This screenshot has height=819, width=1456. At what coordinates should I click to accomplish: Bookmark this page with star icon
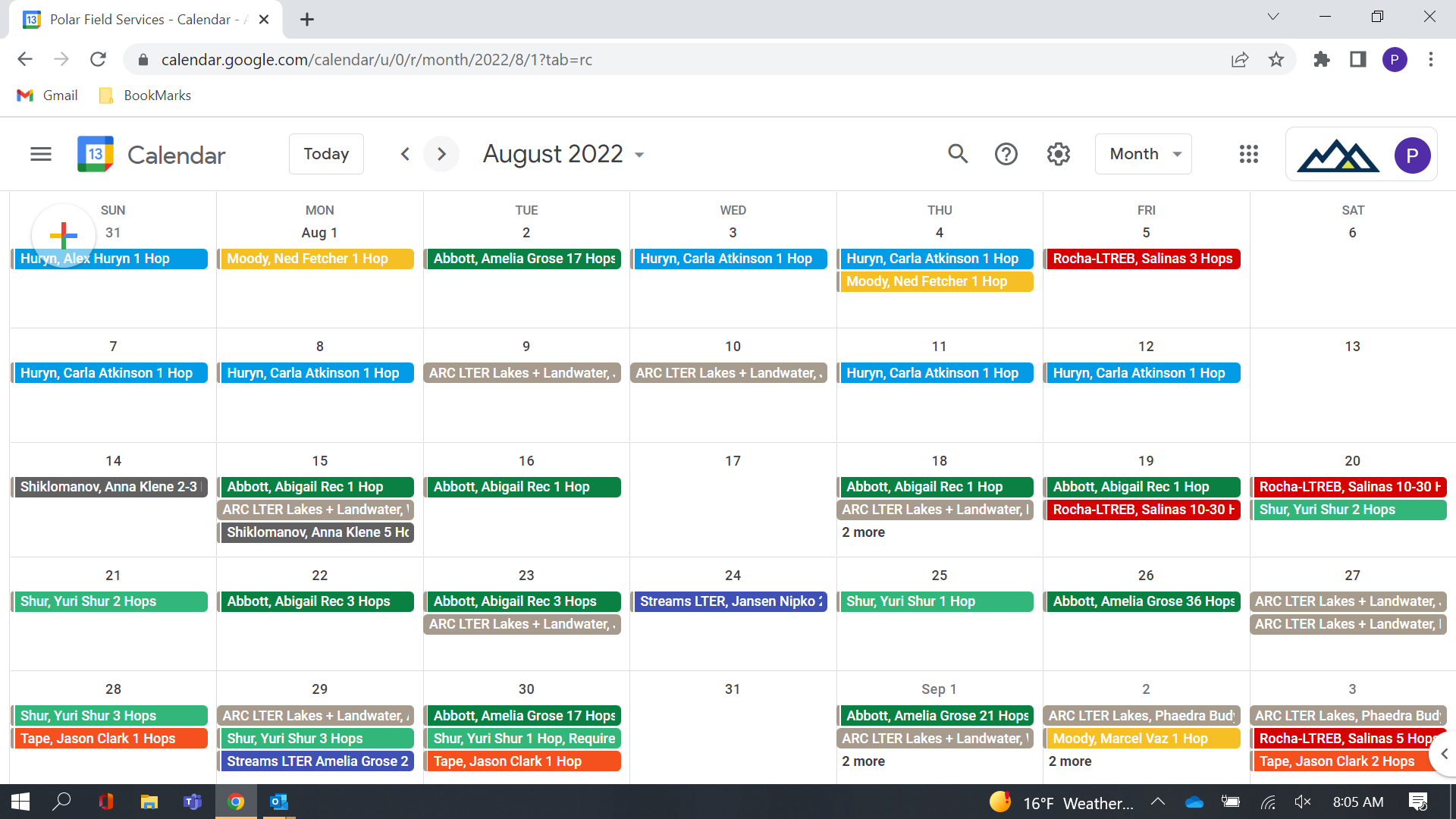[1276, 59]
